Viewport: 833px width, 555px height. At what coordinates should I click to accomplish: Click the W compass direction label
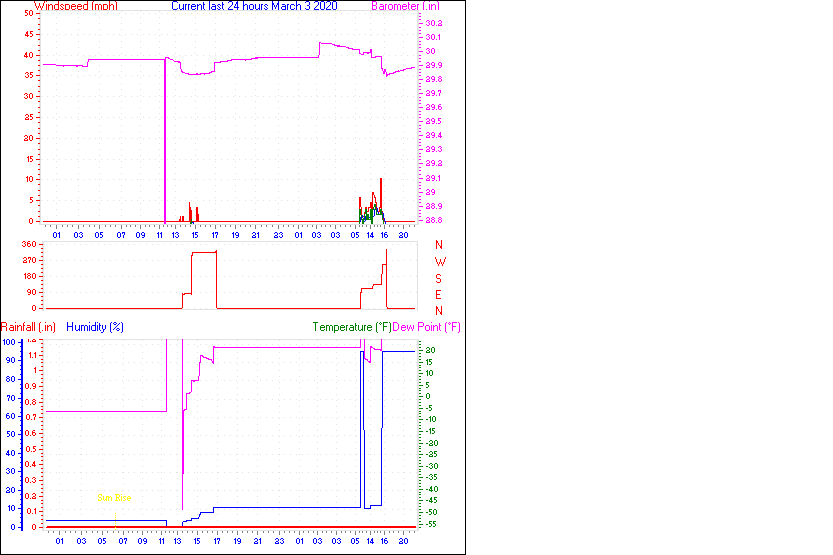(439, 261)
